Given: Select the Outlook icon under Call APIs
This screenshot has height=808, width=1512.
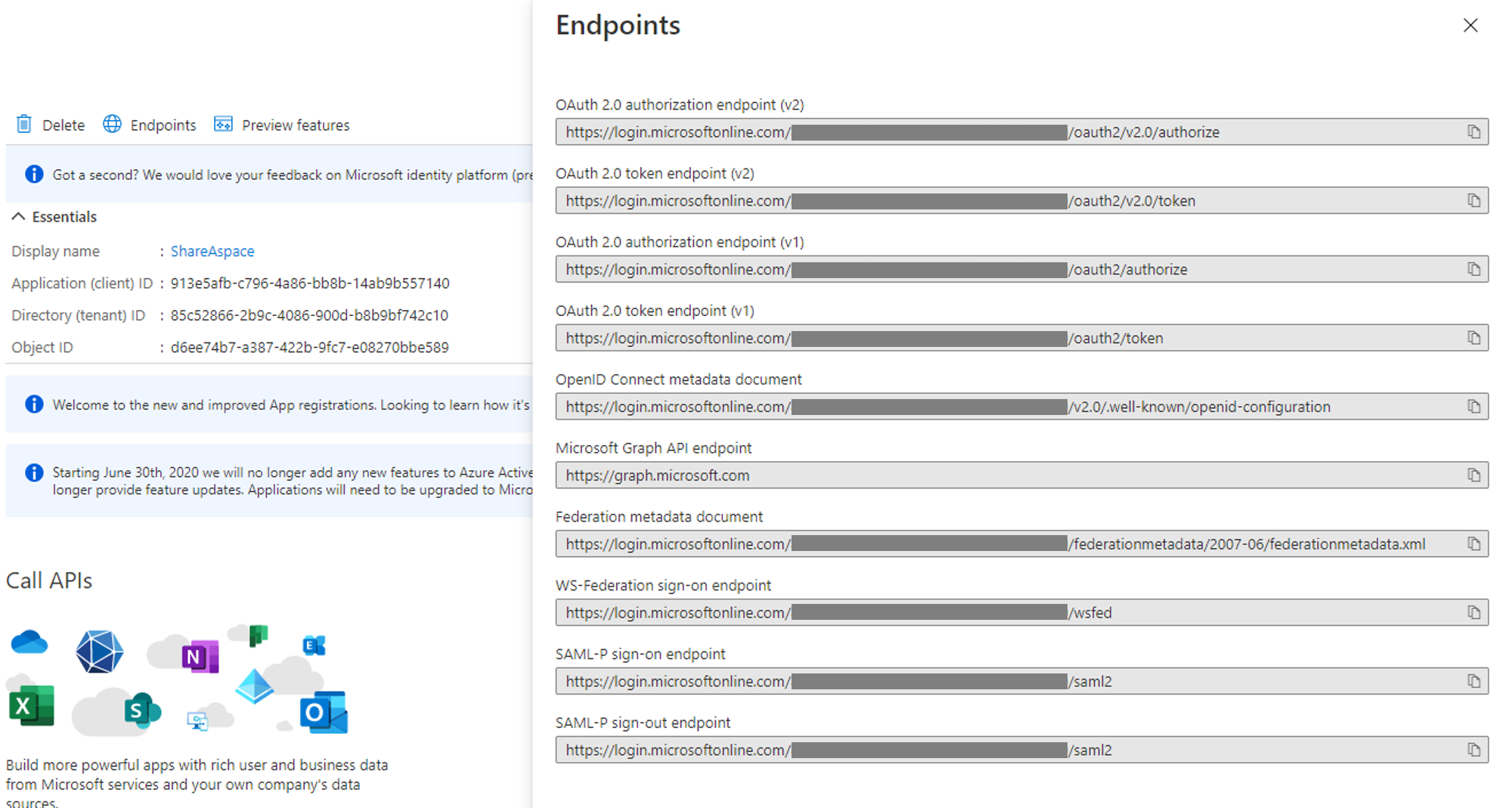Looking at the screenshot, I should pyautogui.click(x=323, y=711).
